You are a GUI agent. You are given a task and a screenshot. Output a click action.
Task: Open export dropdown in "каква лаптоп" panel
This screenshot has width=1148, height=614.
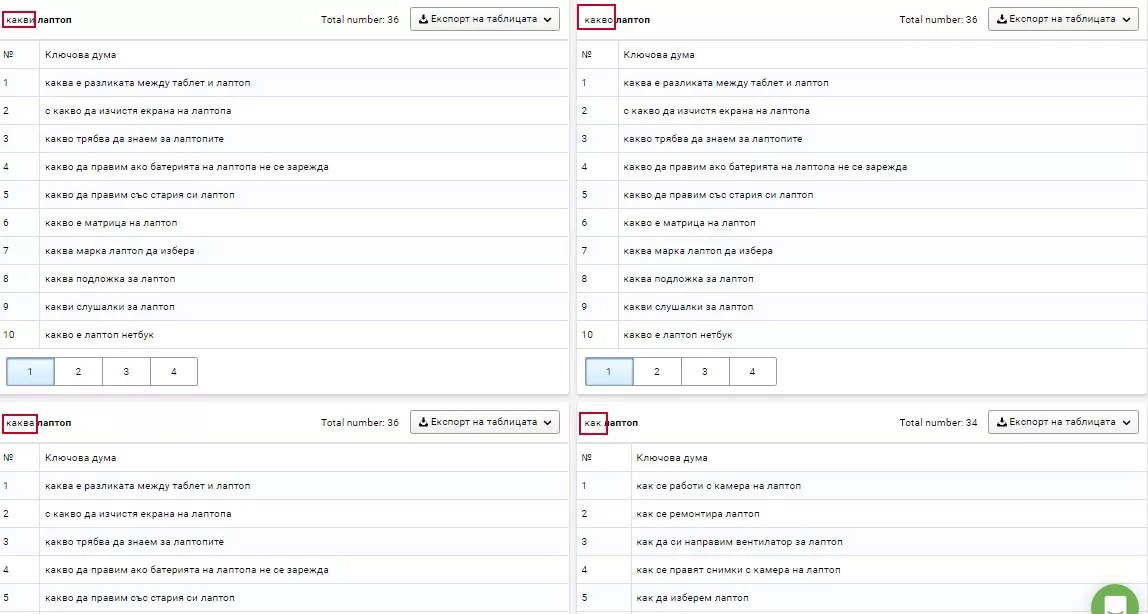[485, 422]
